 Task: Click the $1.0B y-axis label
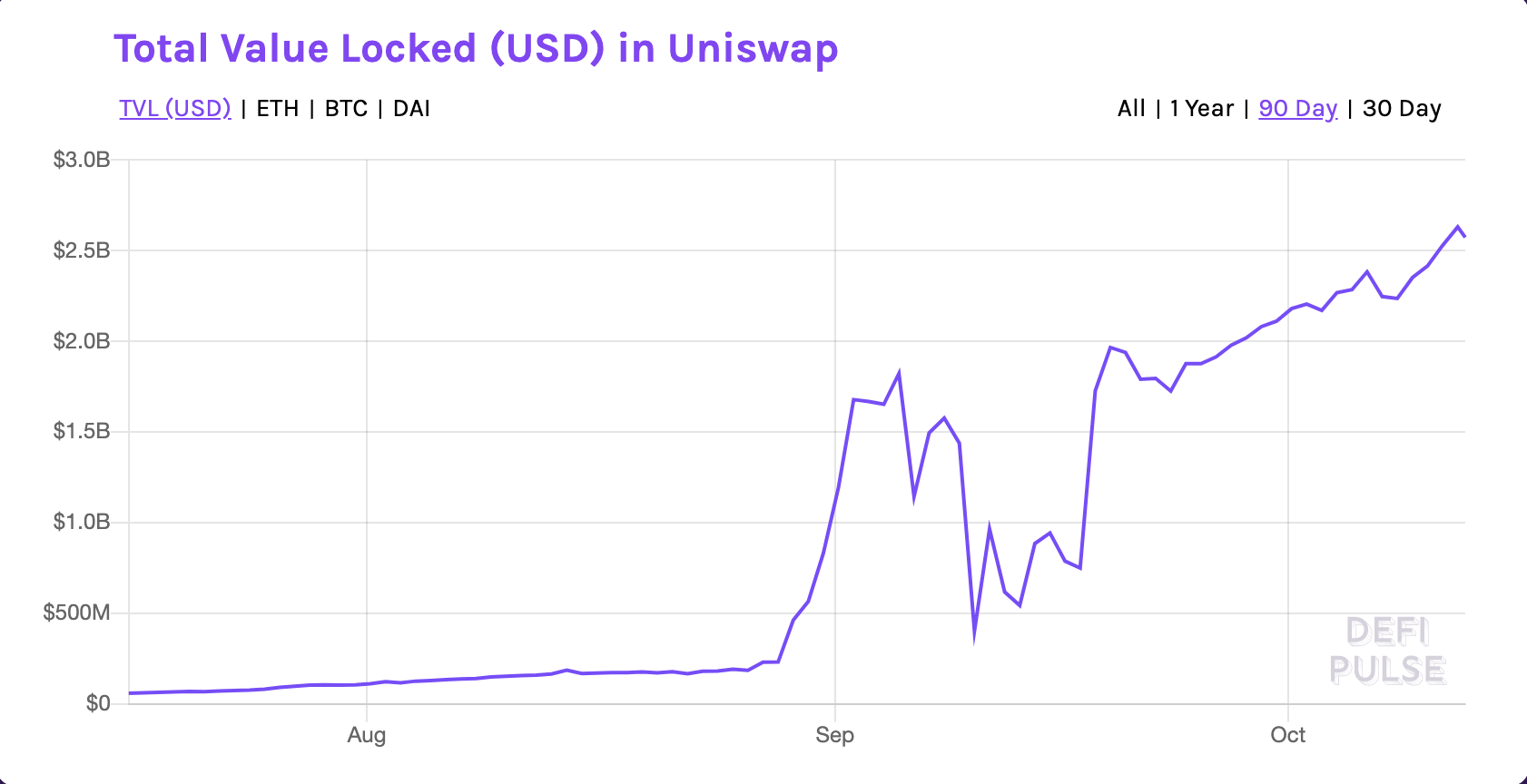point(82,522)
